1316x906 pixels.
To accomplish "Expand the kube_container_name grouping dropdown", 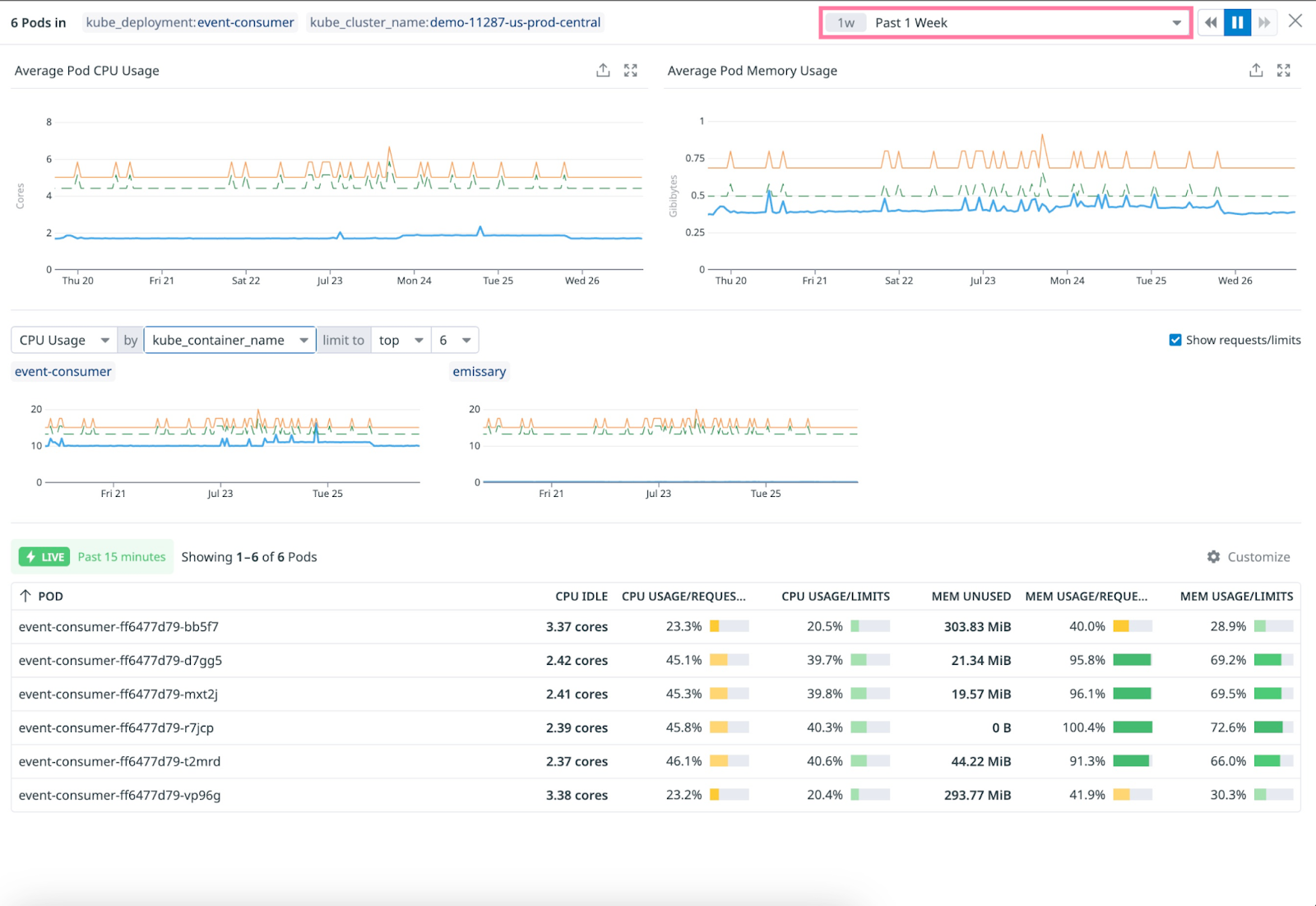I will (x=229, y=340).
